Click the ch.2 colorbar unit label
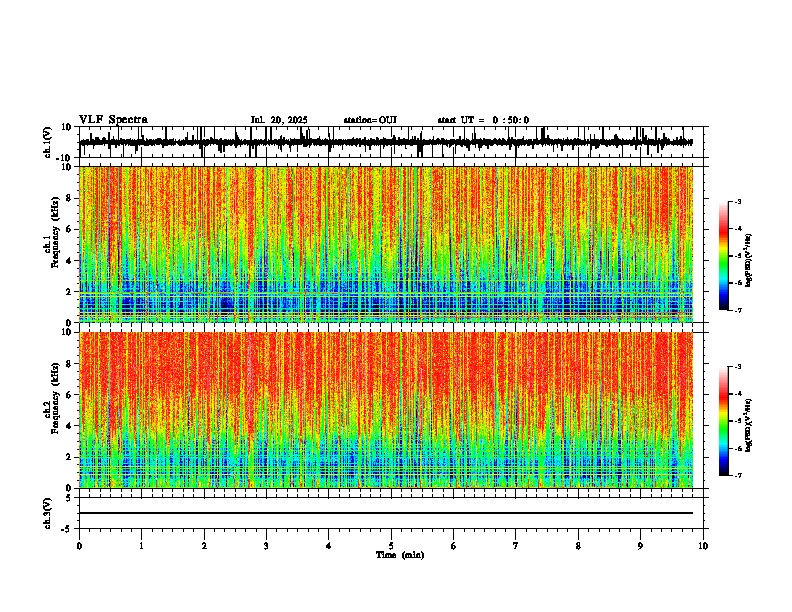Viewport: 792px width, 612px height. tap(749, 425)
